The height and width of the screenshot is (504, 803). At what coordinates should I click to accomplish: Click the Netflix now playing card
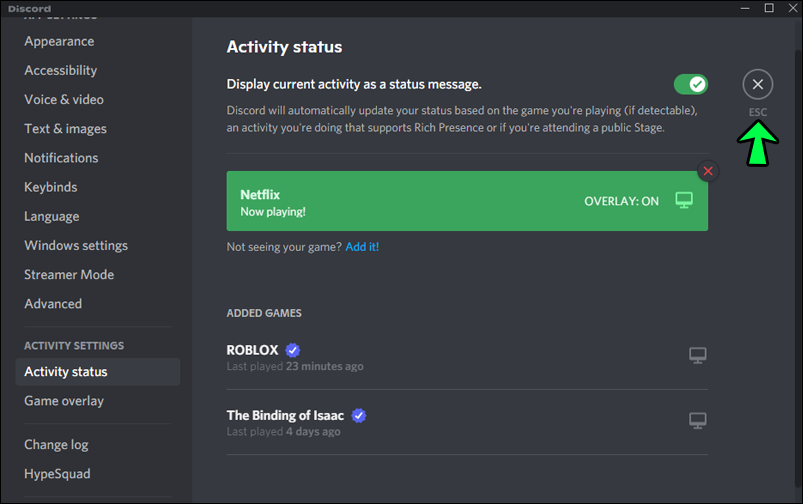click(467, 201)
